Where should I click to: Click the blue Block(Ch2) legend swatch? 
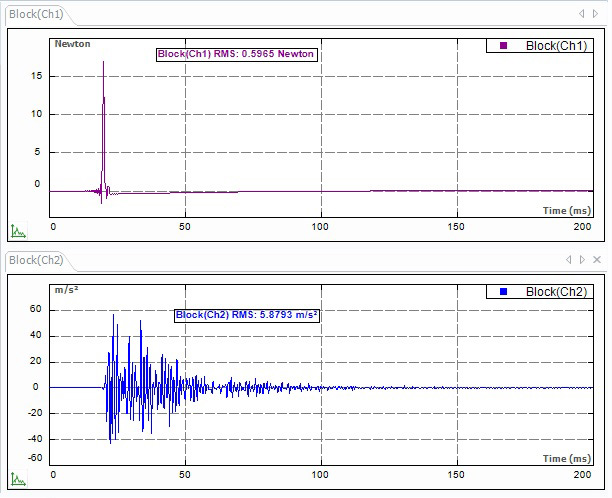[x=503, y=292]
